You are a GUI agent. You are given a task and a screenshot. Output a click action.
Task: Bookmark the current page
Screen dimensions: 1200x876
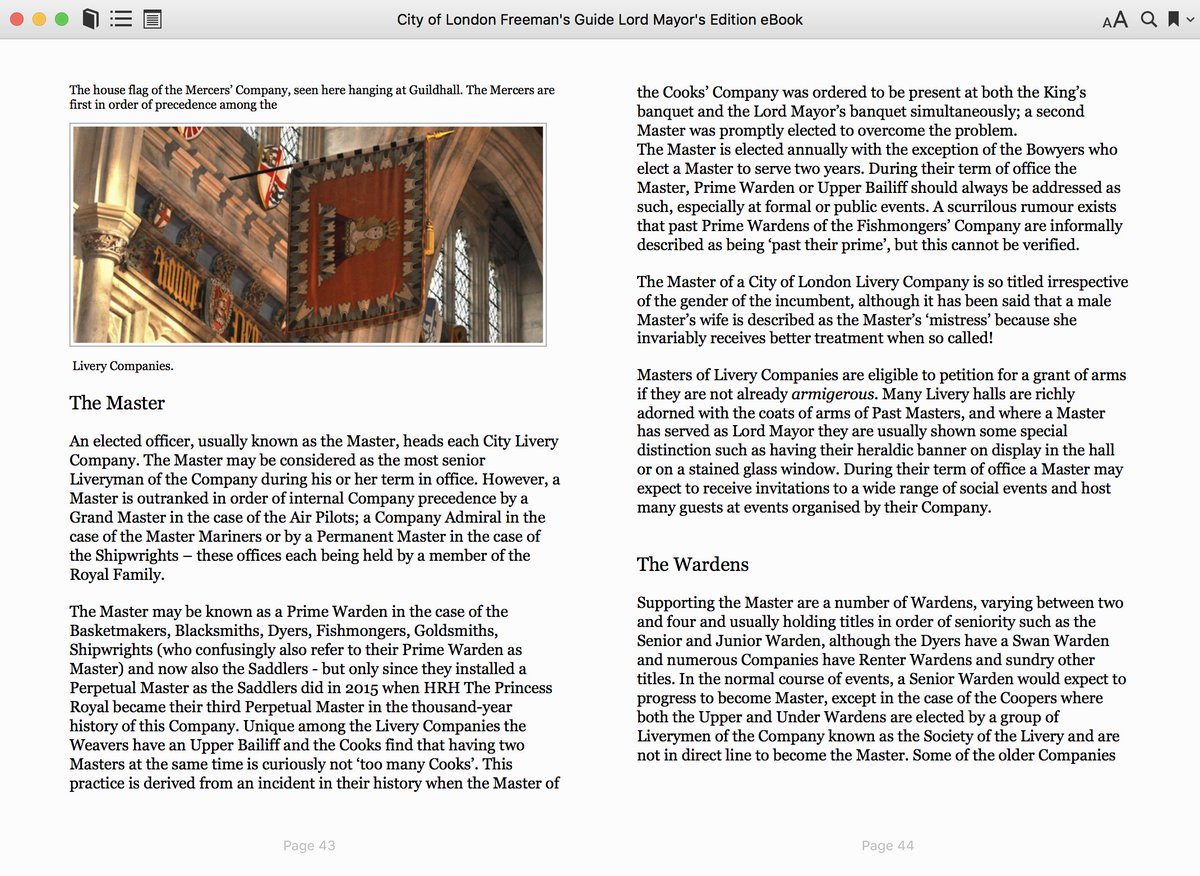pyautogui.click(x=1173, y=19)
